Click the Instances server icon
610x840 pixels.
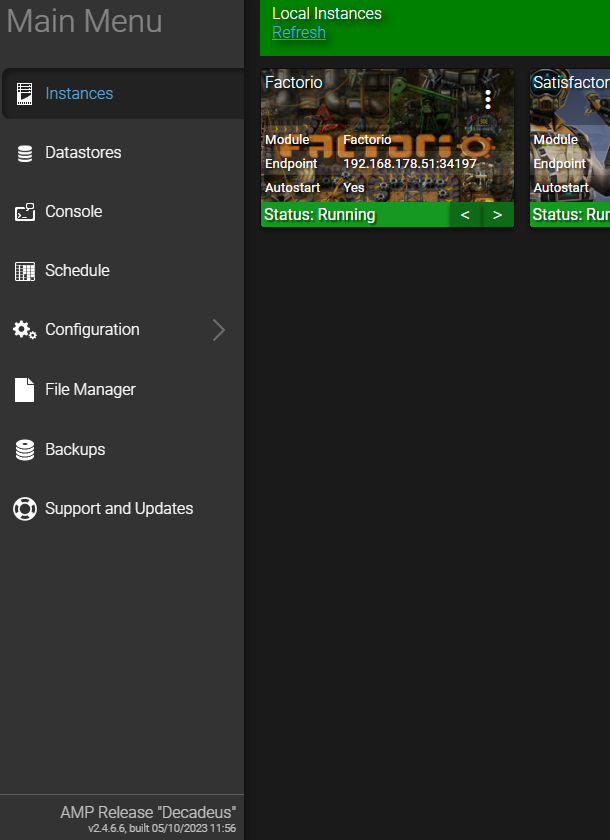point(25,94)
